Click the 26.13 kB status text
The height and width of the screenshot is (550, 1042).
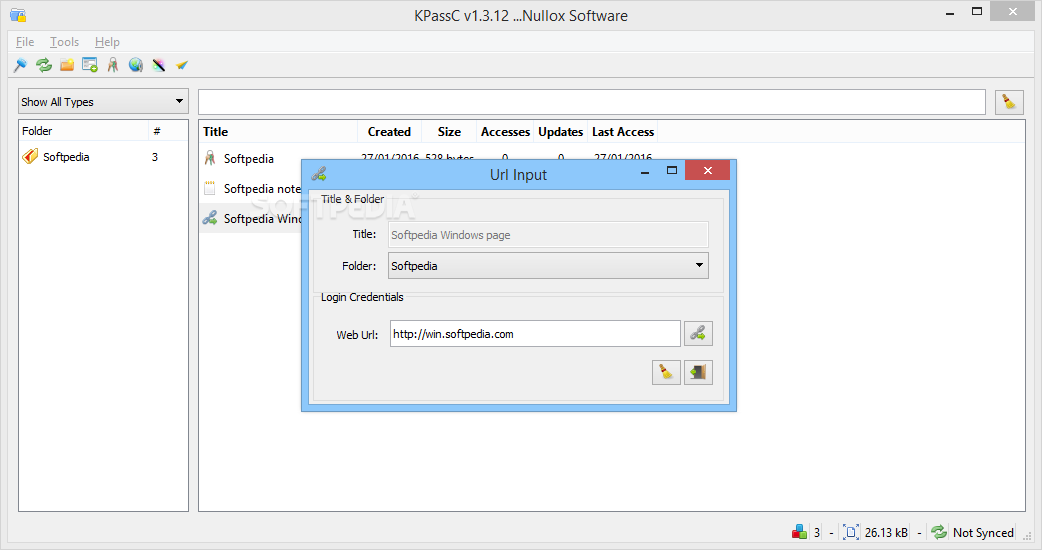click(x=886, y=532)
